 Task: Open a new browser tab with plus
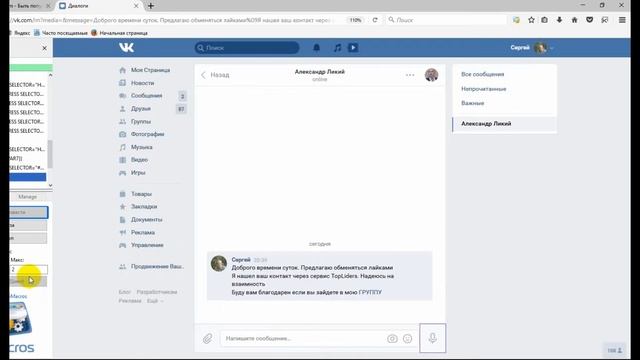point(151,6)
